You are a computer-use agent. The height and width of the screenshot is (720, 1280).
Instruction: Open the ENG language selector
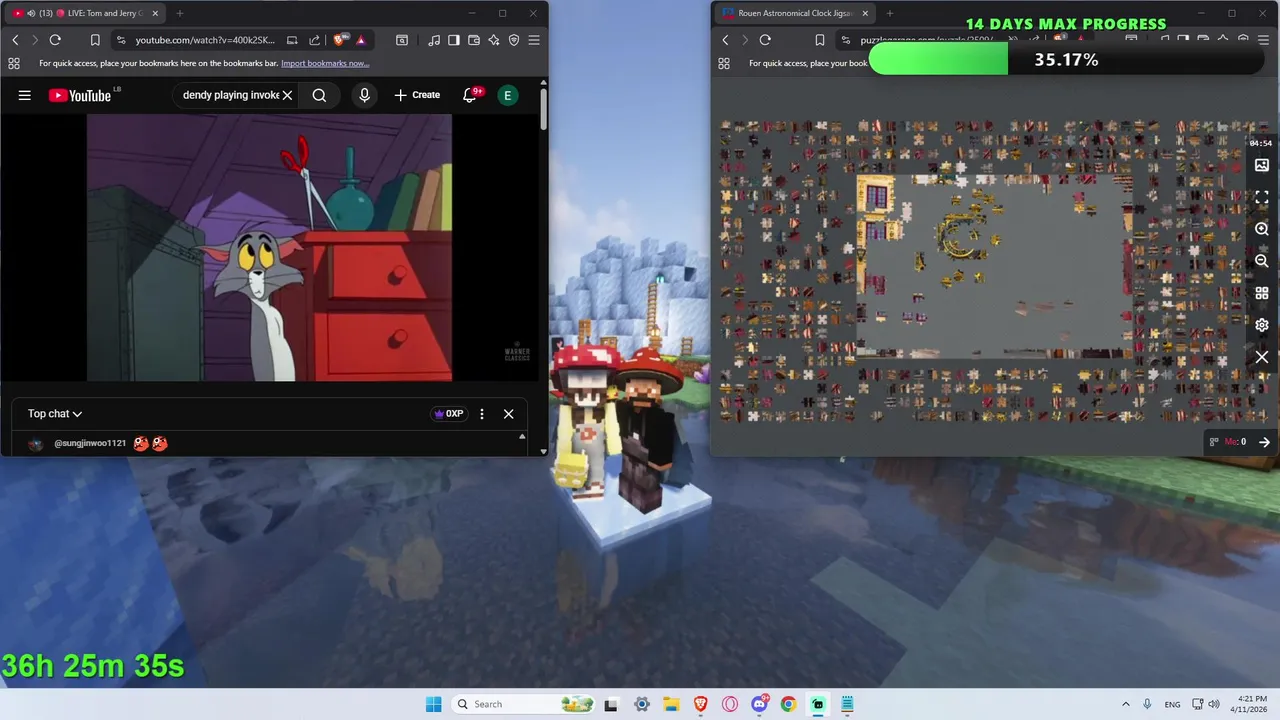[1172, 704]
